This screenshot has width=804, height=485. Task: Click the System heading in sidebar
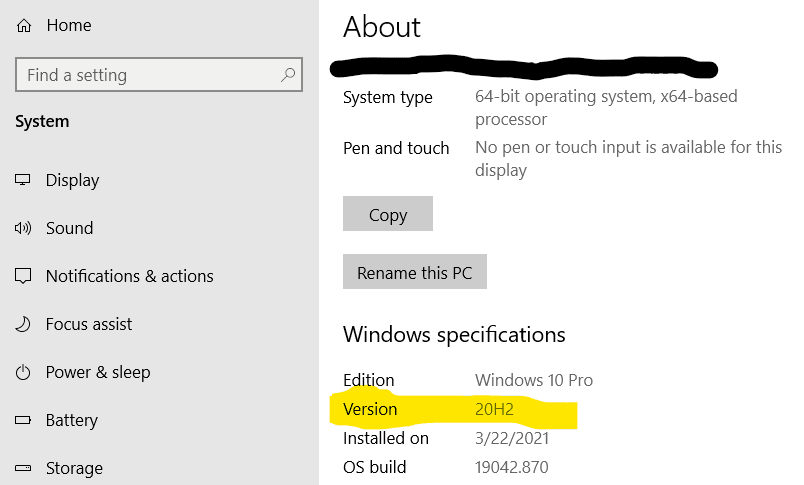click(42, 122)
